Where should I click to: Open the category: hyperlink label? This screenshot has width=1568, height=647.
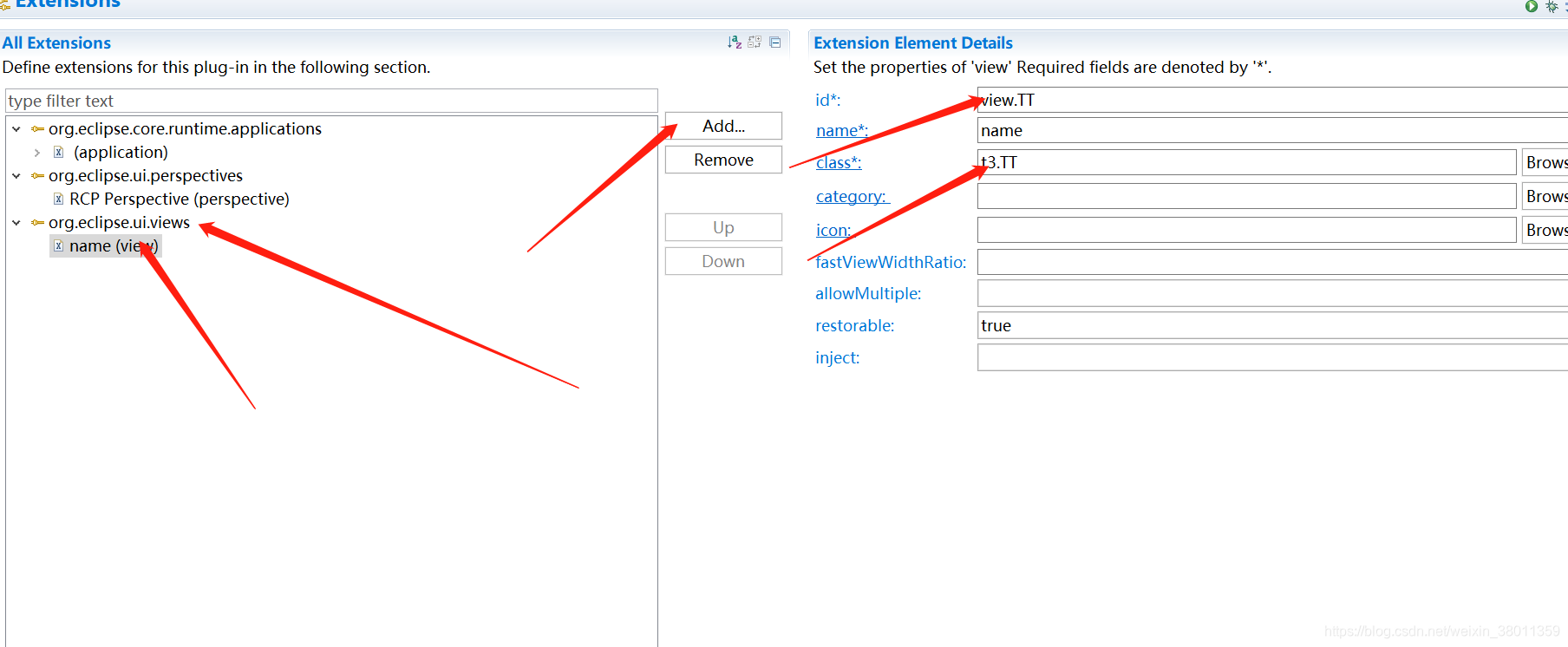pyautogui.click(x=853, y=196)
